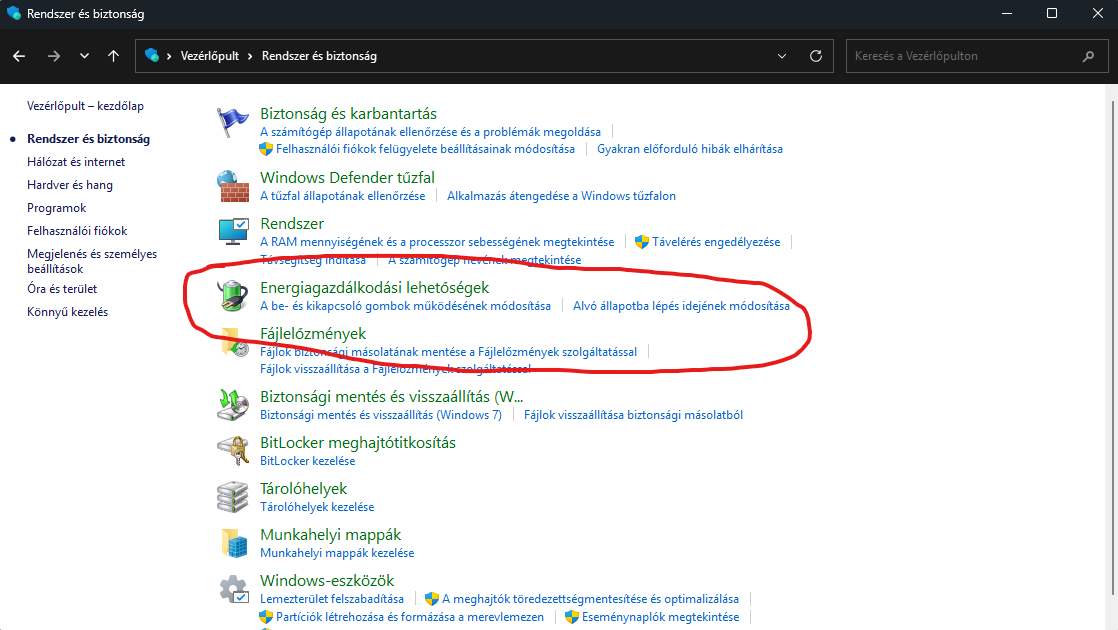
Task: Click the Rendszer monitor icon
Action: pos(233,232)
